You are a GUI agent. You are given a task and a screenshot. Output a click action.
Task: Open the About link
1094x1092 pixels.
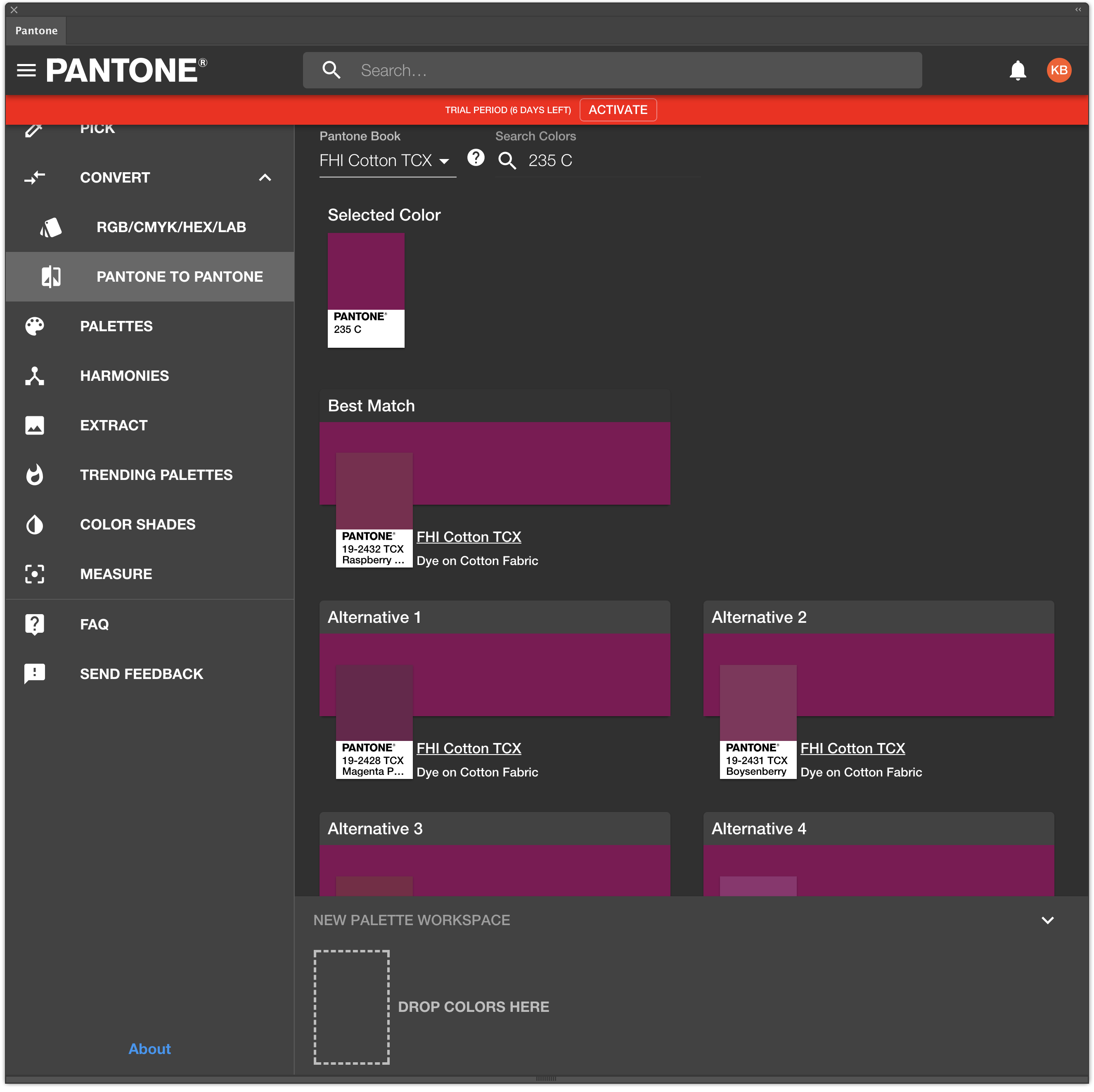[149, 1049]
